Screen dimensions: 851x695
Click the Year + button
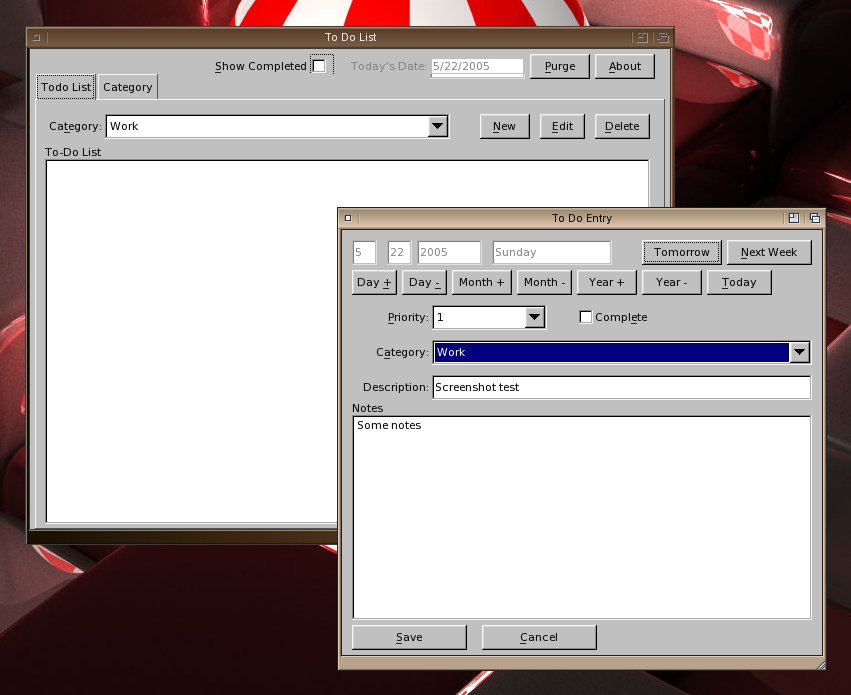(x=606, y=282)
